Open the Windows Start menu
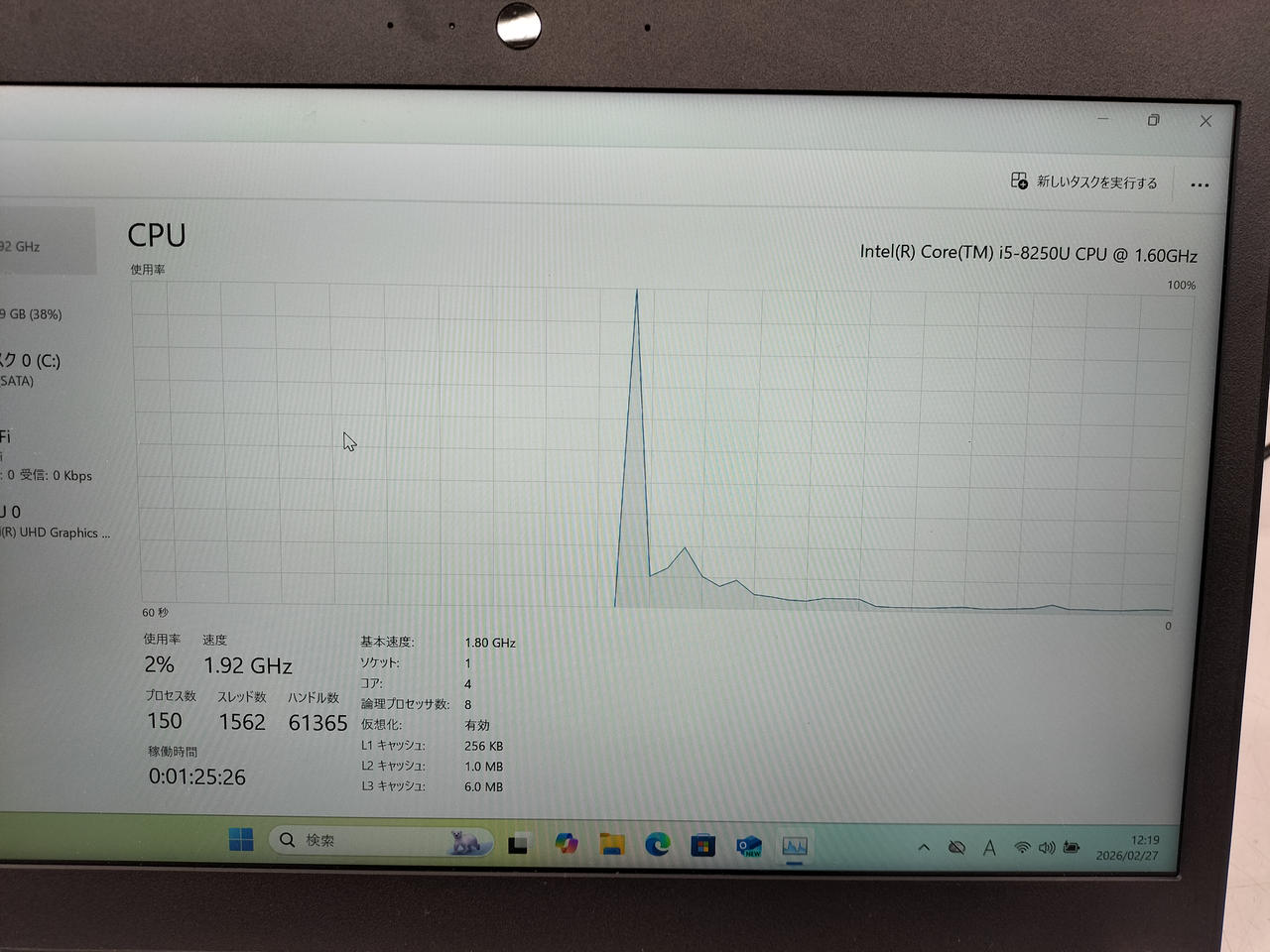Screen dimensions: 1270x952 pyautogui.click(x=241, y=840)
